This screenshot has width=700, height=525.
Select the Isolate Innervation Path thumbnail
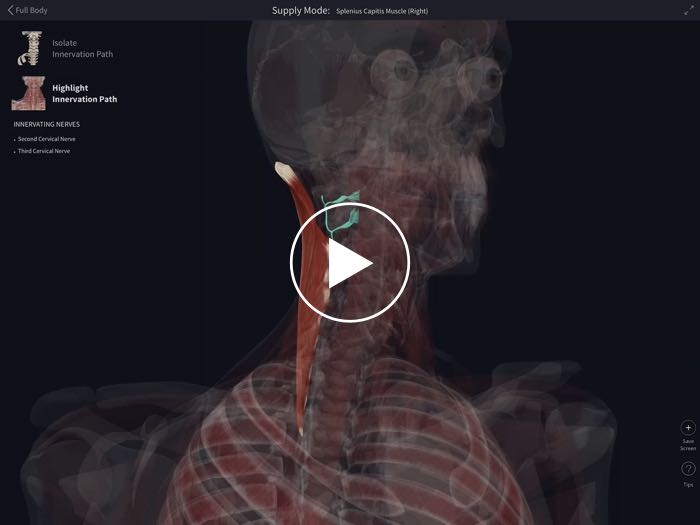coord(29,48)
